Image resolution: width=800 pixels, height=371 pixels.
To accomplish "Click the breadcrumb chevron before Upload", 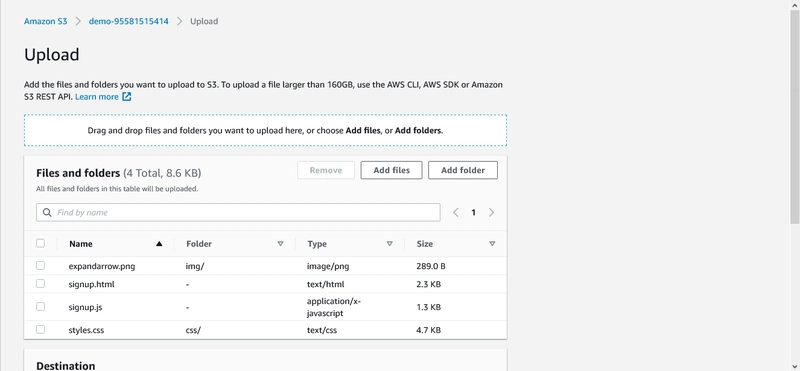I will pyautogui.click(x=180, y=21).
